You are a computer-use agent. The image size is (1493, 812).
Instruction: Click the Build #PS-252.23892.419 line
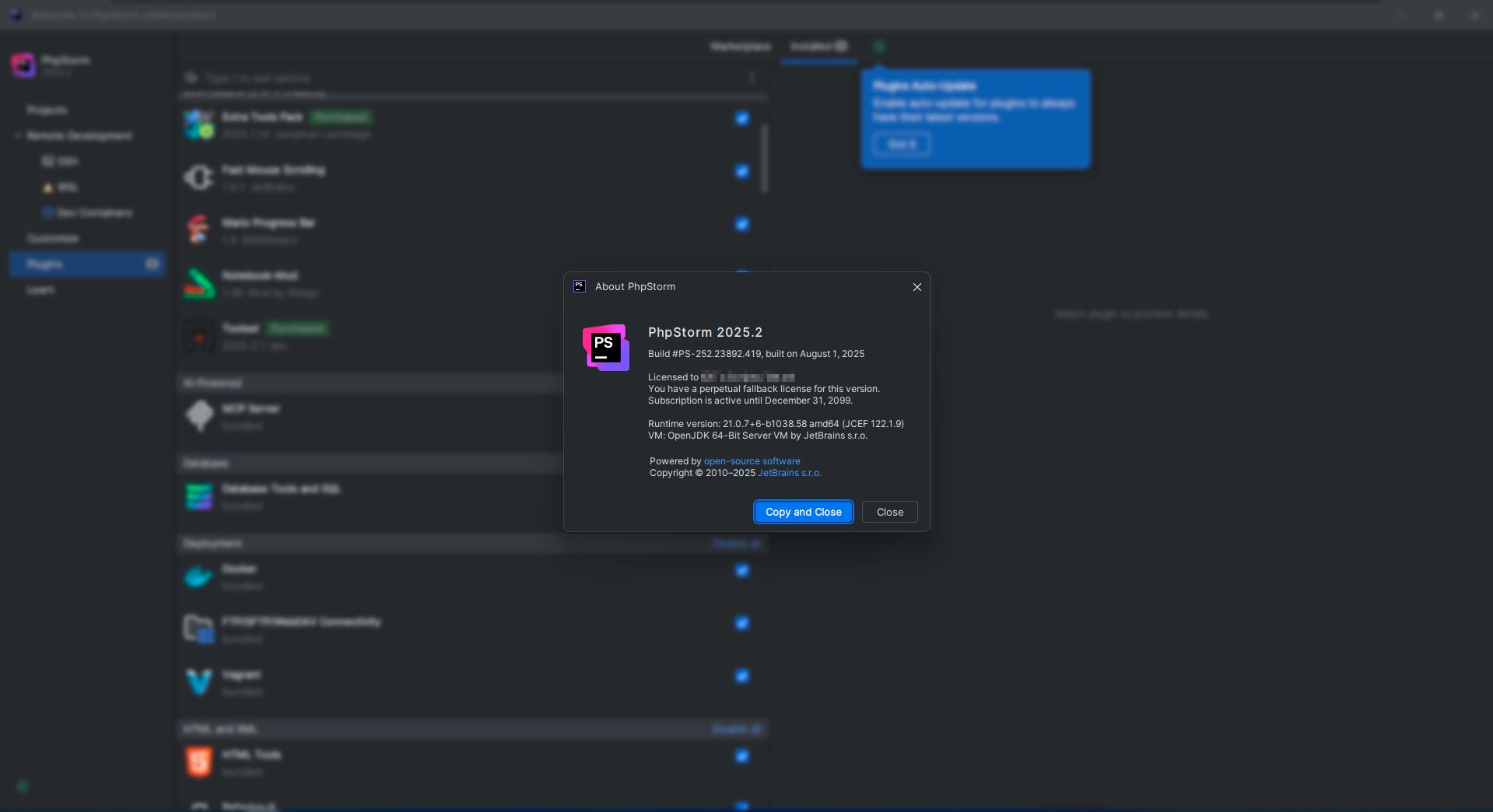(x=756, y=354)
